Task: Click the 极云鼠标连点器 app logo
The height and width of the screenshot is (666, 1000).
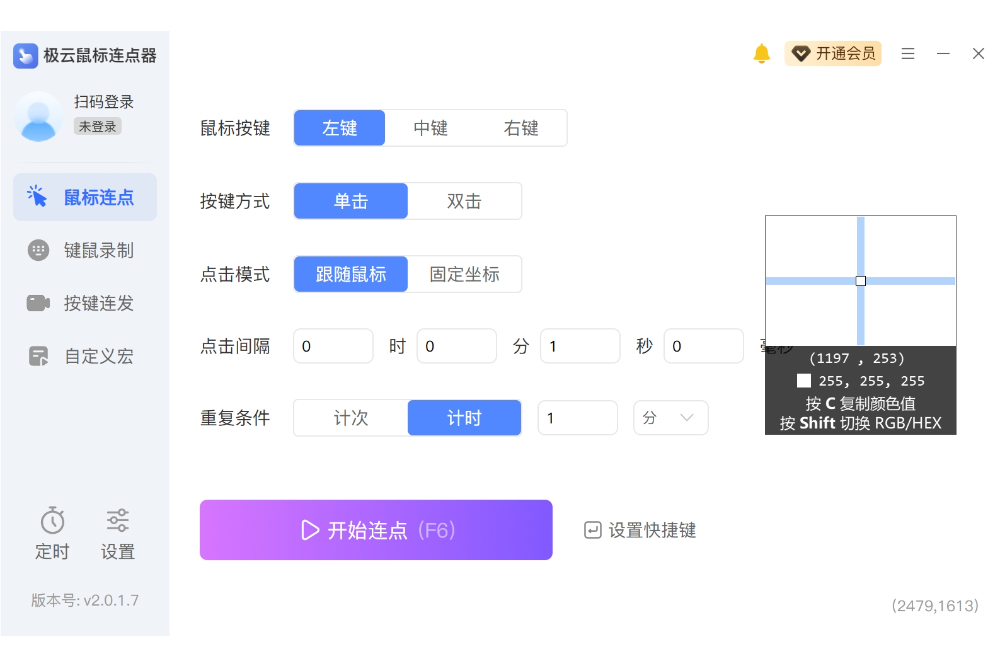Action: [25, 56]
